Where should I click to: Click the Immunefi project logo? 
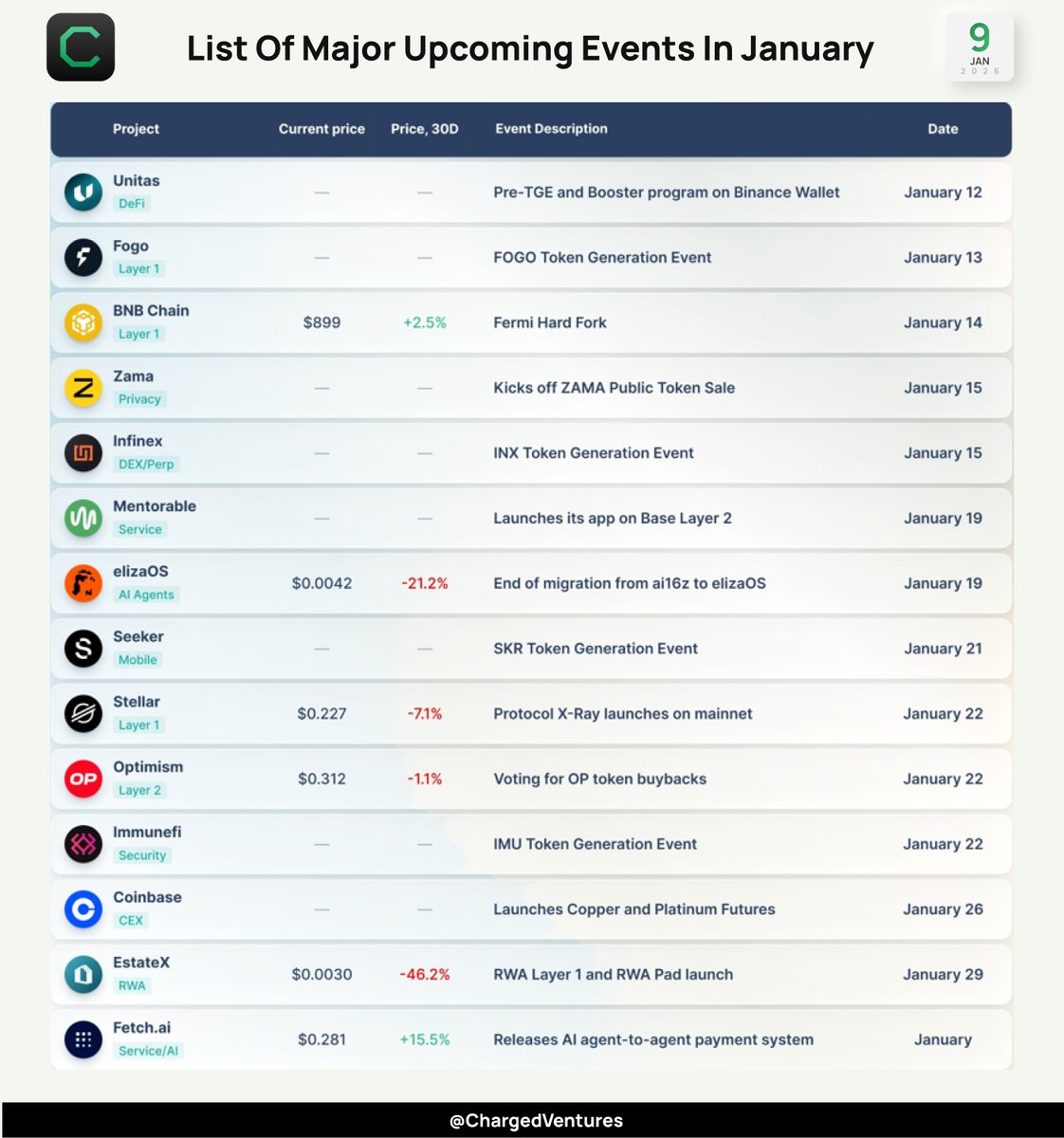[x=83, y=844]
